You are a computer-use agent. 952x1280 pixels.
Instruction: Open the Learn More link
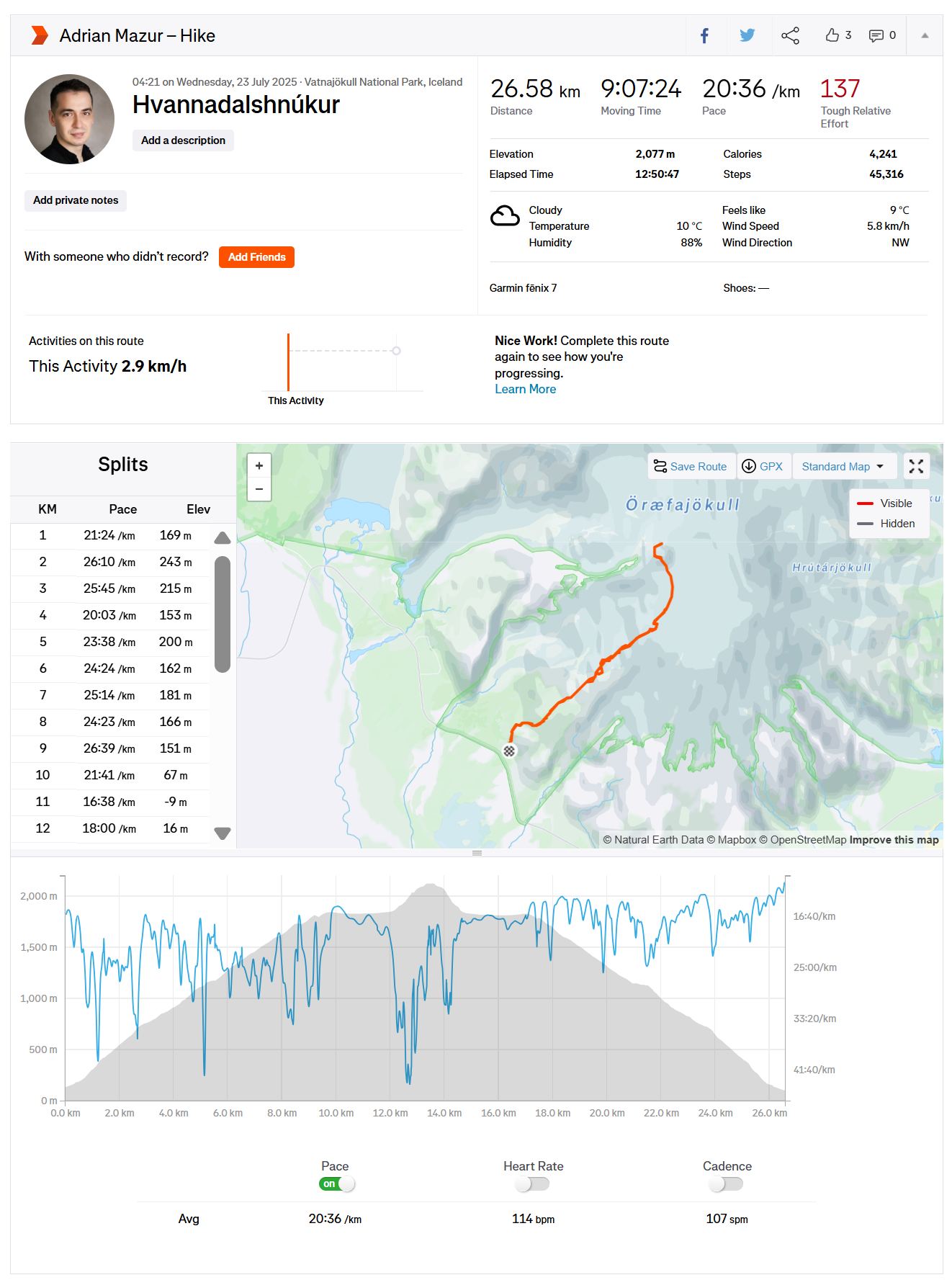[525, 389]
